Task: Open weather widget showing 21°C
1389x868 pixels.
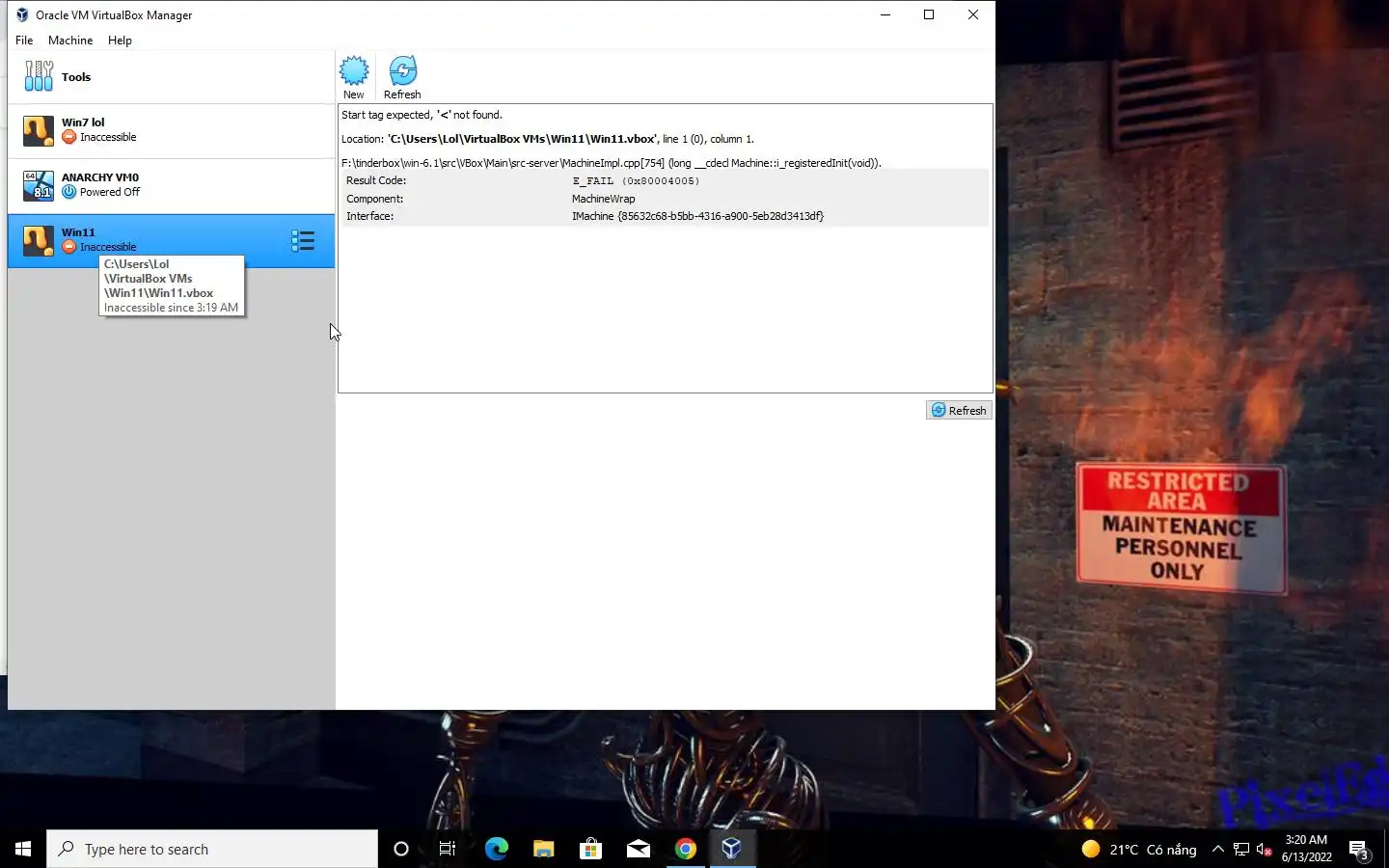Action: click(1139, 850)
